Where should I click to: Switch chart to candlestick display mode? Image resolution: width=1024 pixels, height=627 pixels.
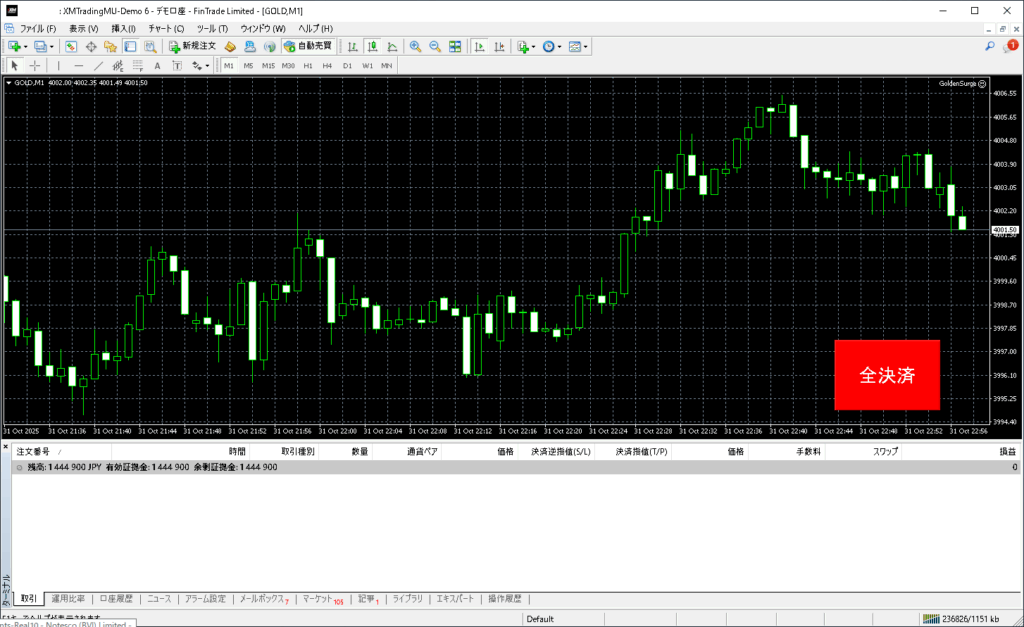pos(372,46)
